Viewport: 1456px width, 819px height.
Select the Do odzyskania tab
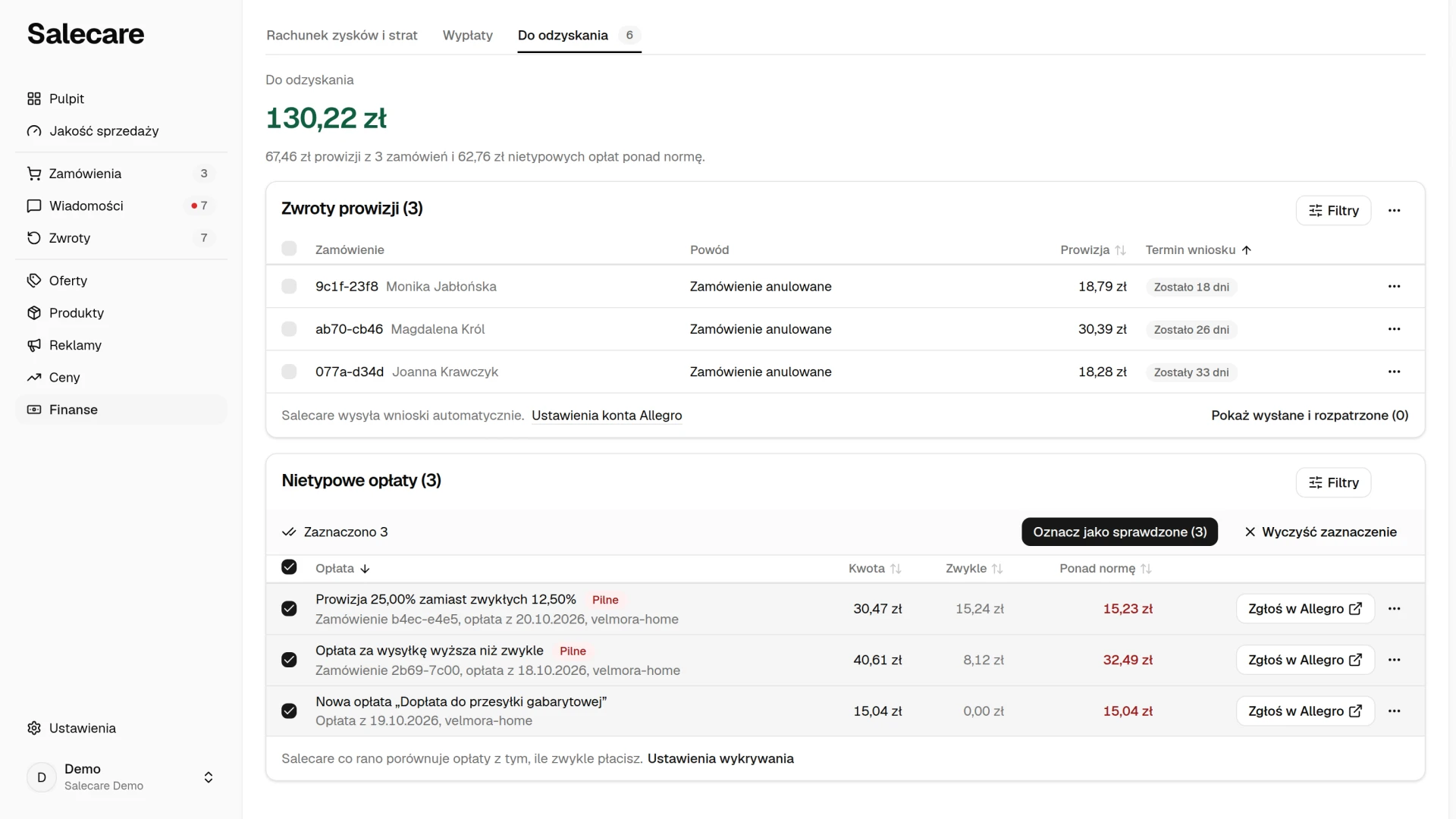pyautogui.click(x=579, y=36)
